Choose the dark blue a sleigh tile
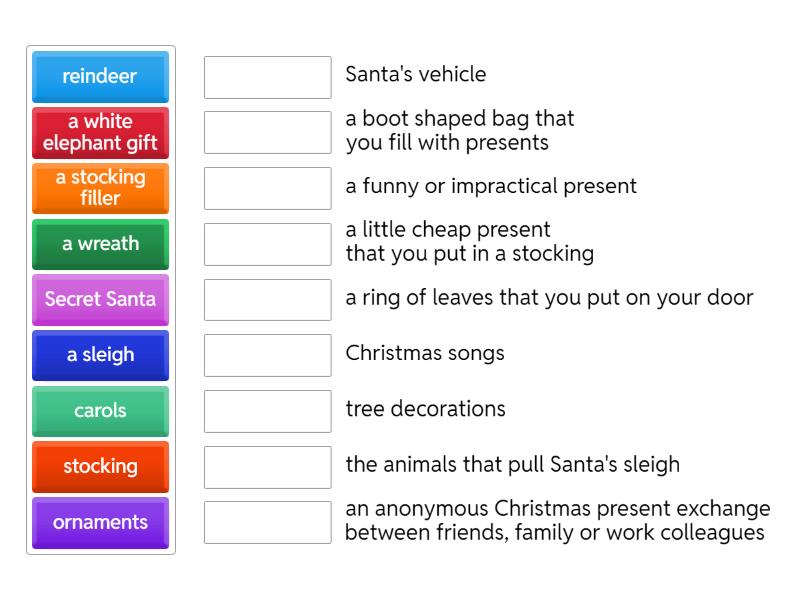Screen dimensions: 800x600 pos(100,355)
